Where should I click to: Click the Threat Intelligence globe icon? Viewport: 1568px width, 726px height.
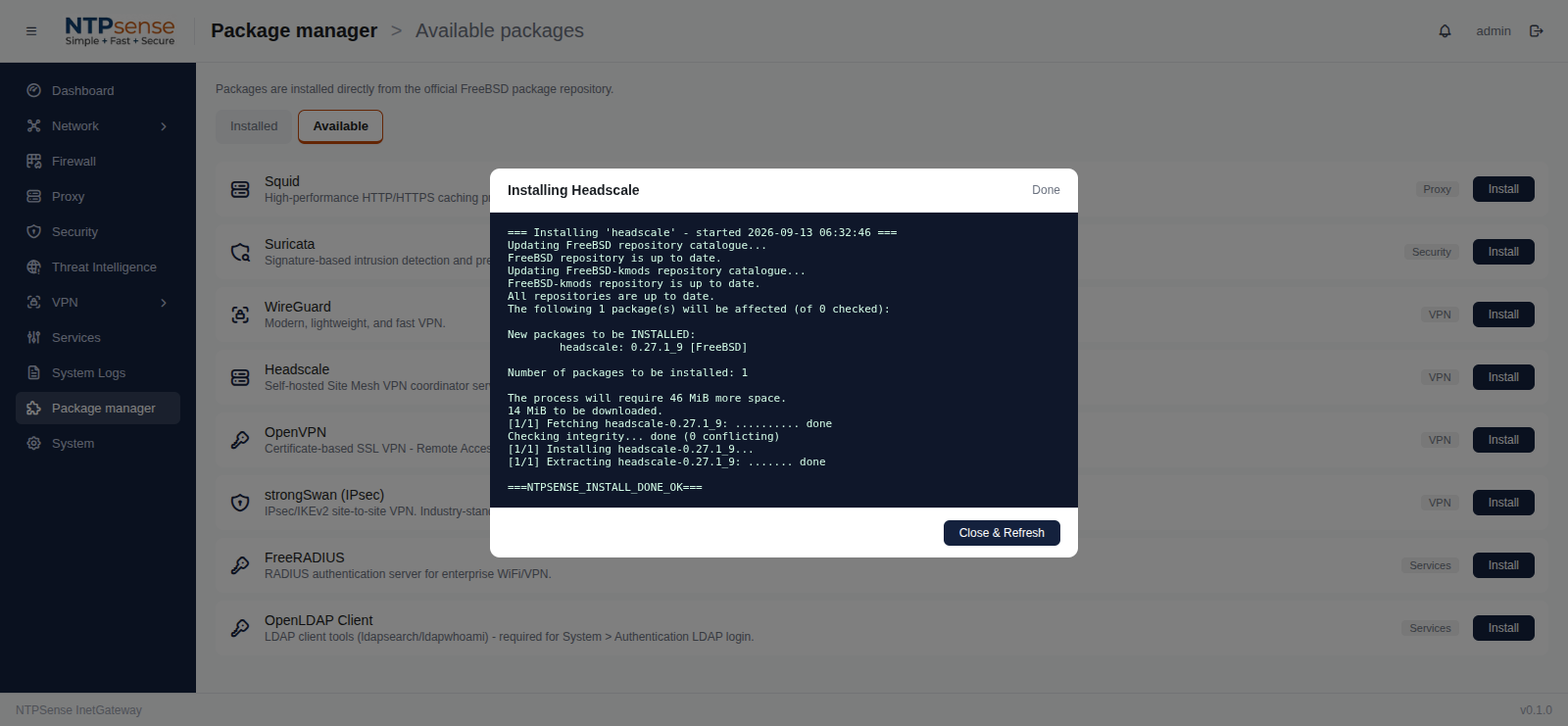click(34, 267)
